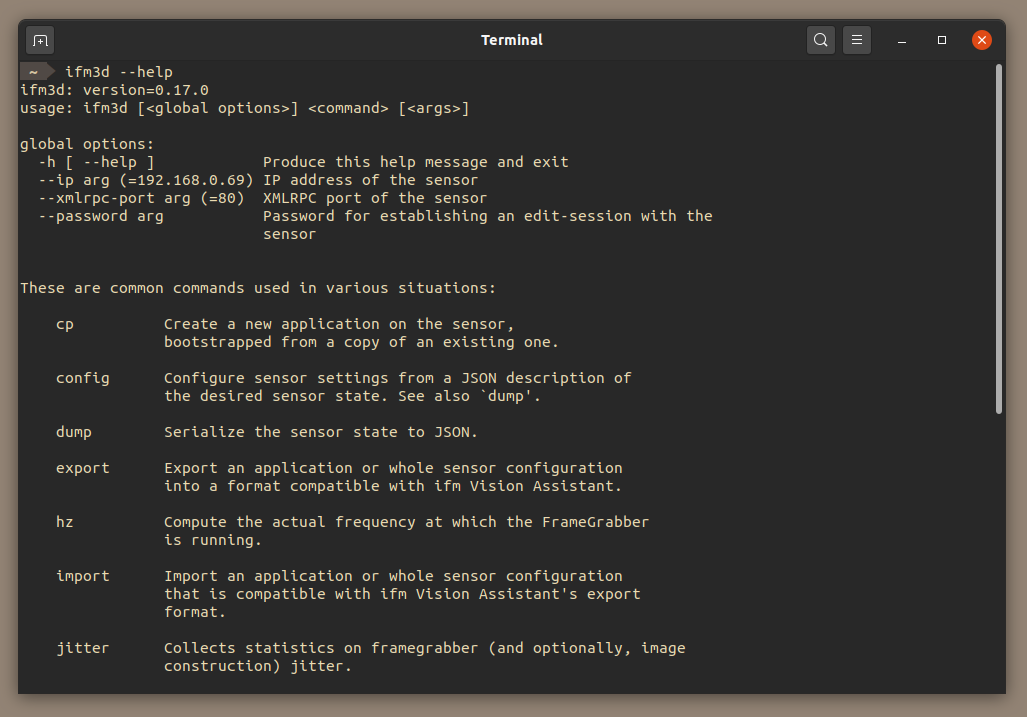This screenshot has width=1027, height=717.
Task: Click the minimize button
Action: [x=901, y=40]
